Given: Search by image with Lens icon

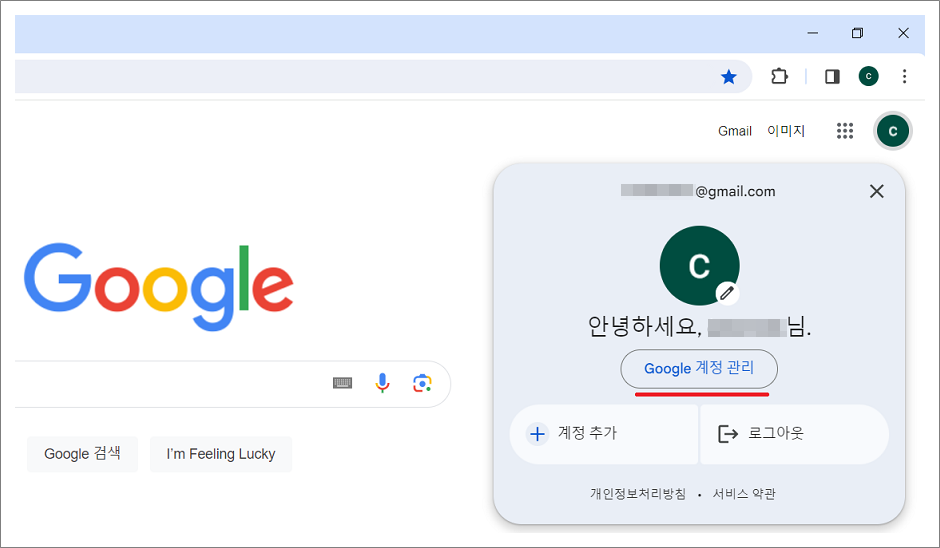Looking at the screenshot, I should [x=422, y=383].
